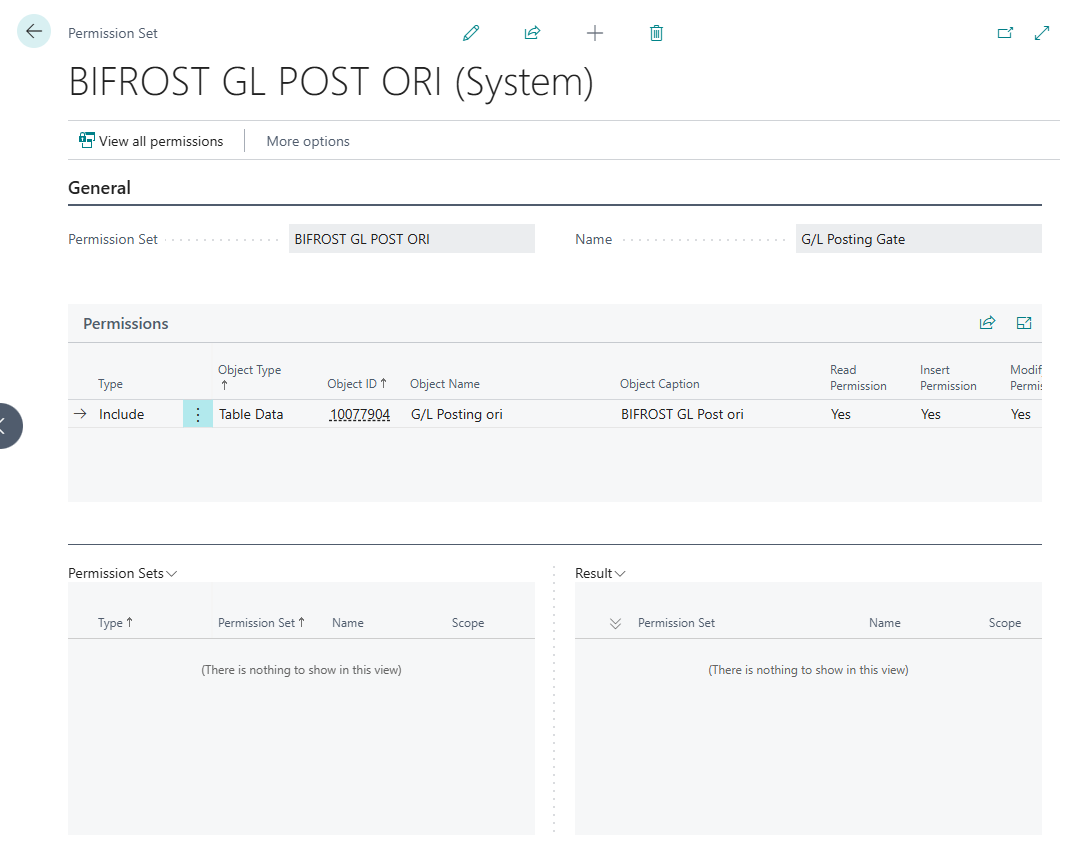Select the row using its arrow indicator
The width and height of the screenshot is (1080, 852).
tap(80, 413)
